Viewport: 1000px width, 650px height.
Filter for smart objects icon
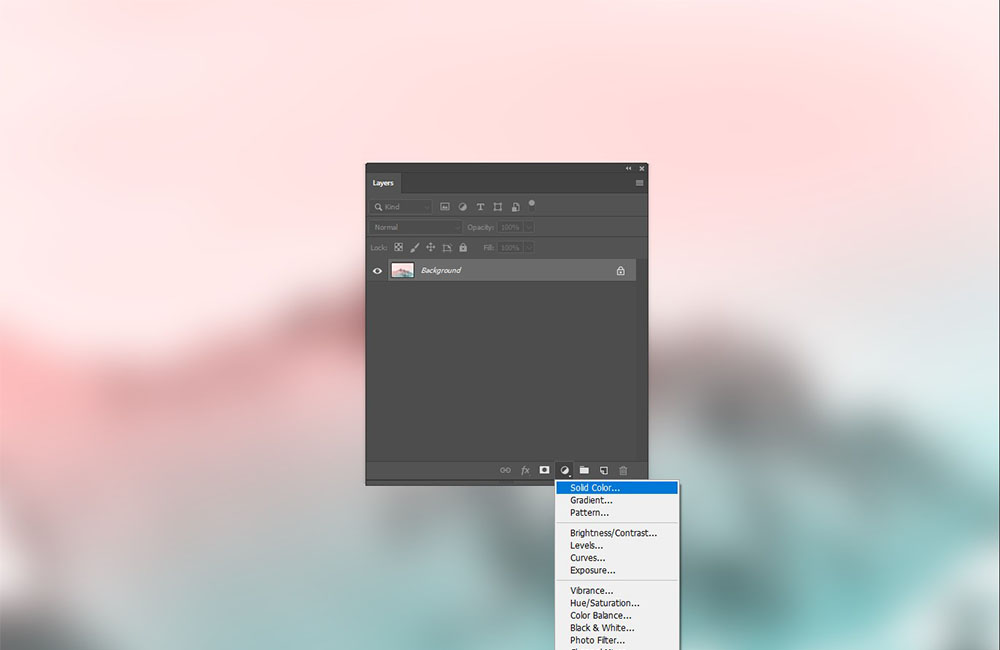click(515, 207)
